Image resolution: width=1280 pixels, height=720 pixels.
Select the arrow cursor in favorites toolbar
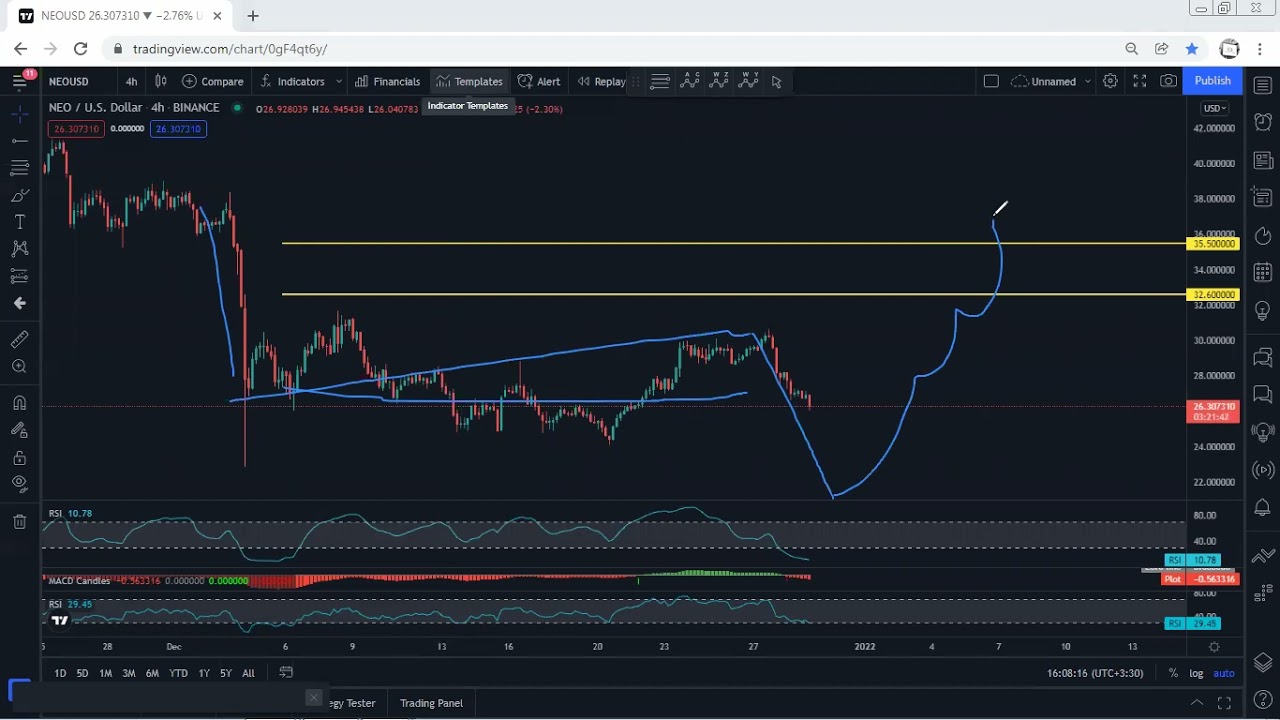coord(777,82)
